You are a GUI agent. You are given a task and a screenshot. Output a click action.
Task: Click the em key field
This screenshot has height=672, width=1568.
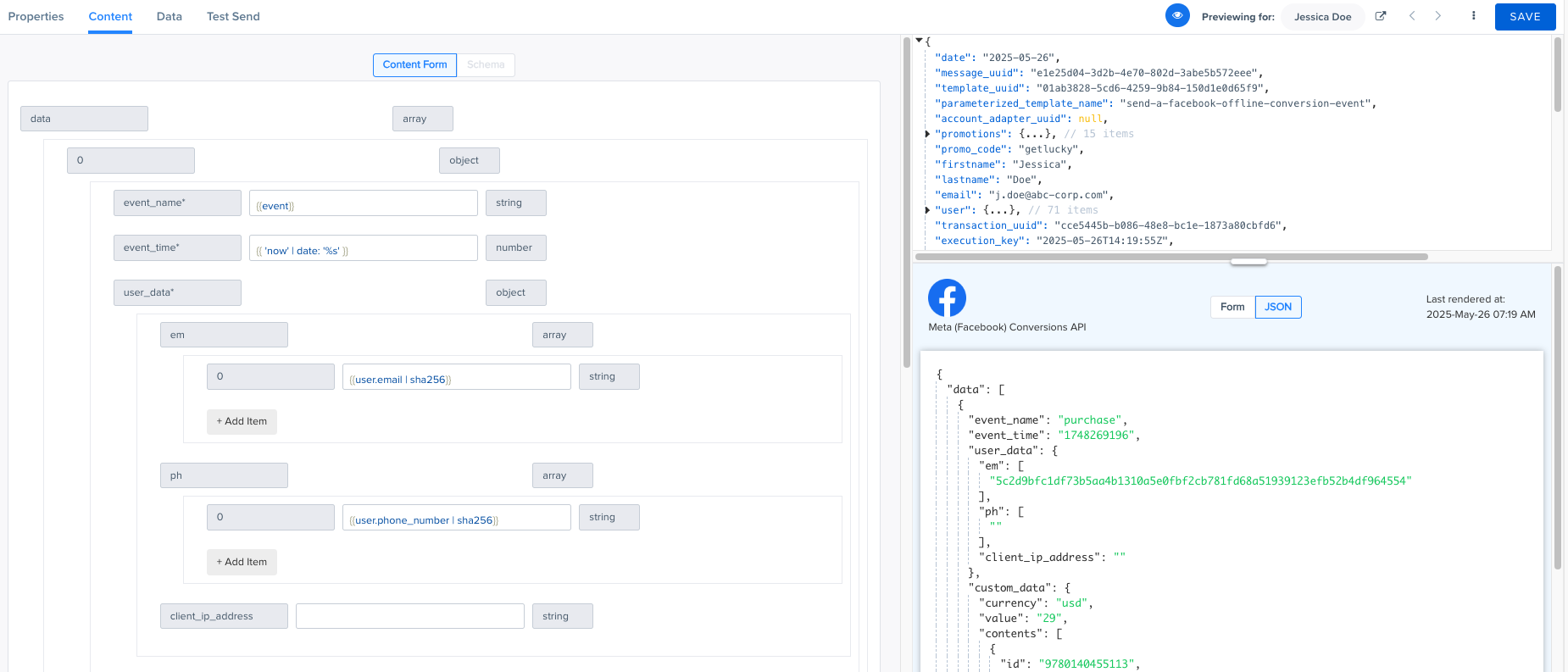[x=224, y=335]
